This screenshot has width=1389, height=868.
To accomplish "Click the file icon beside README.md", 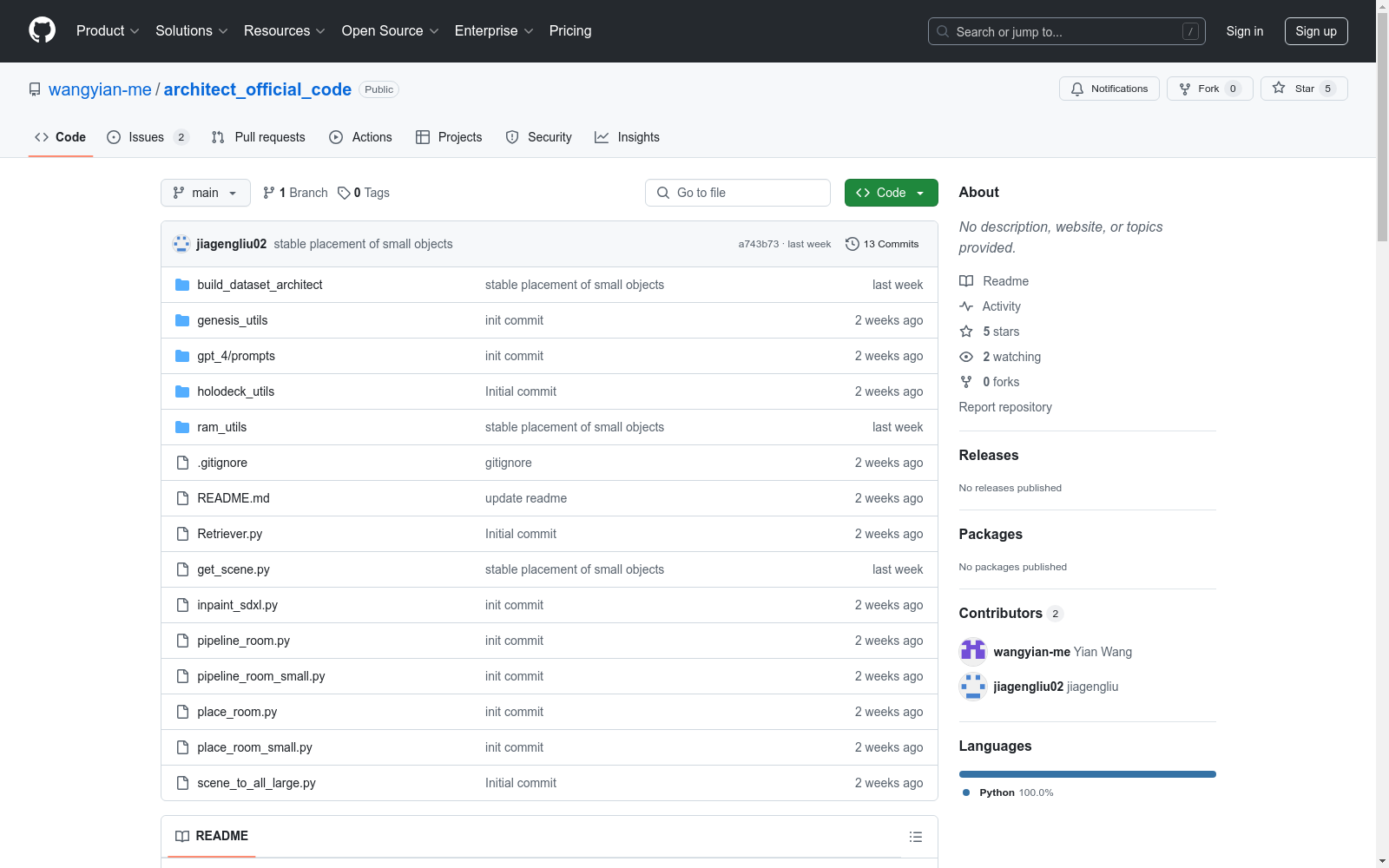I will [182, 498].
